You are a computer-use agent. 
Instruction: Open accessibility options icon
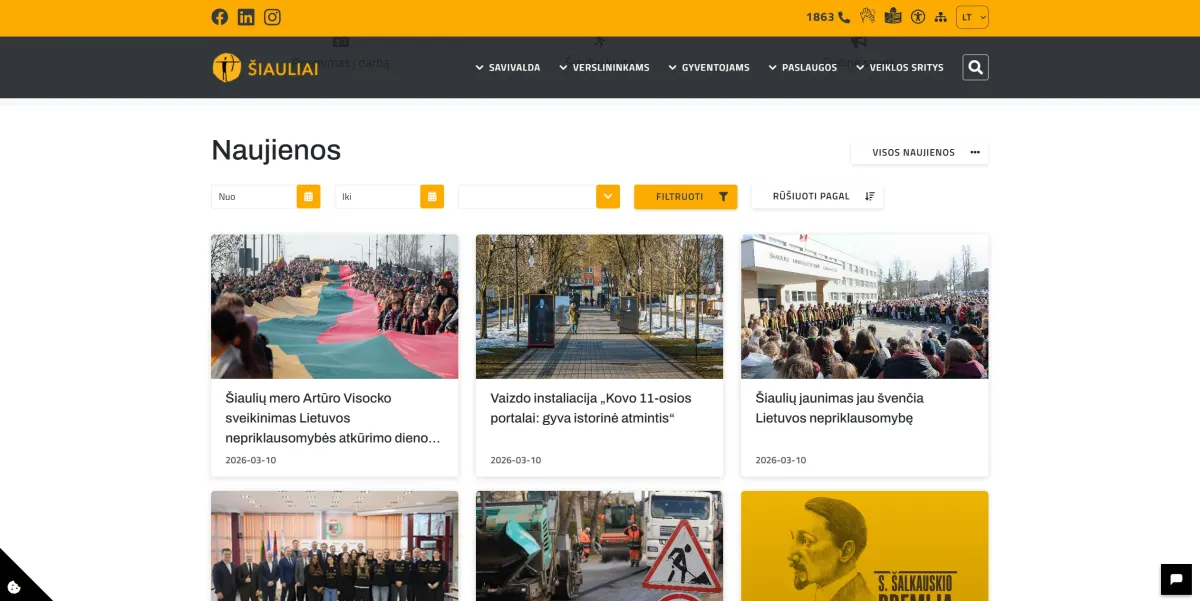(x=917, y=17)
